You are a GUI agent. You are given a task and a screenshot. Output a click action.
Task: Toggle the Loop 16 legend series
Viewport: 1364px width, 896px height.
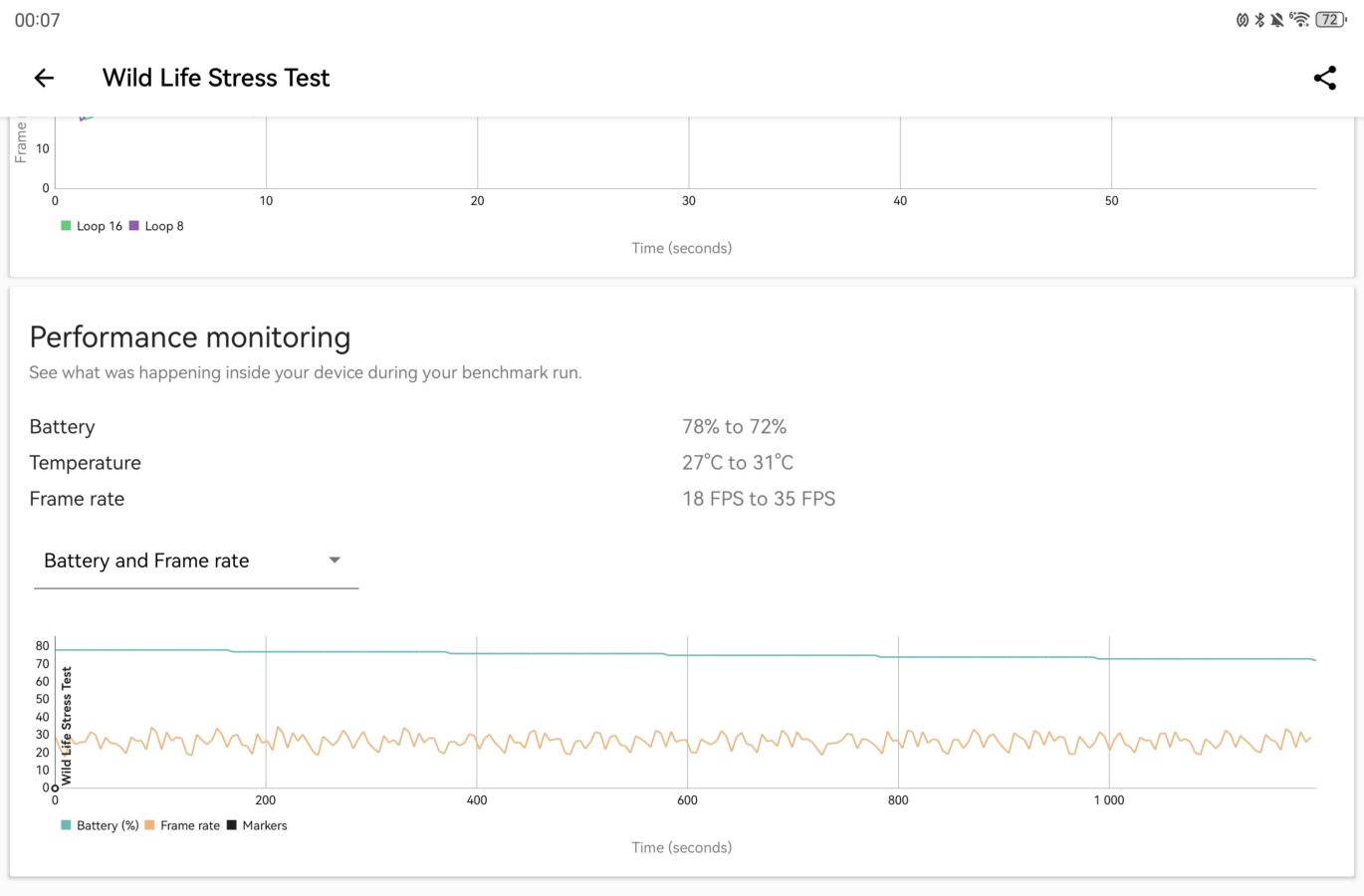click(92, 226)
